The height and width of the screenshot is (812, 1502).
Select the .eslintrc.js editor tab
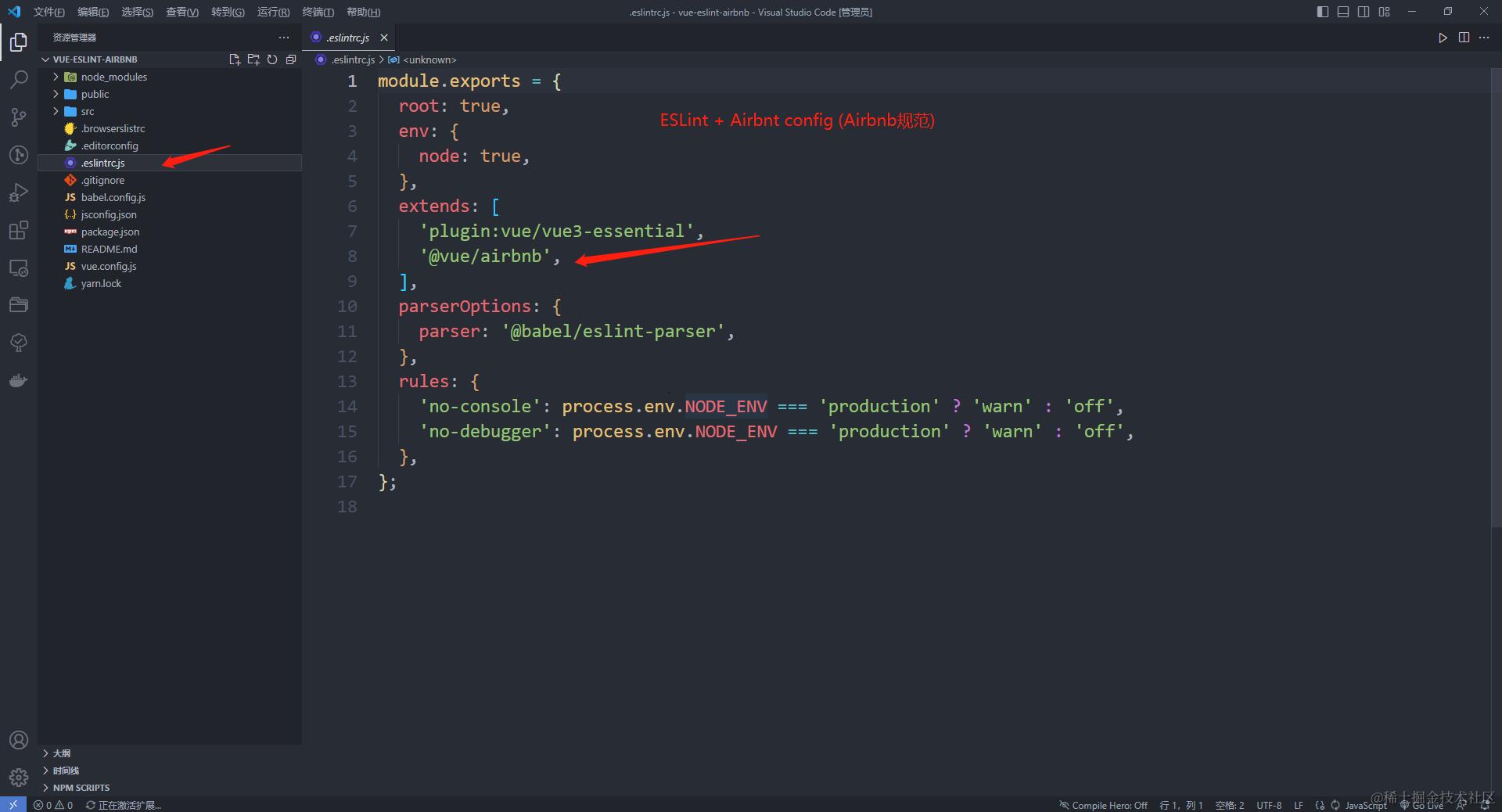point(348,38)
